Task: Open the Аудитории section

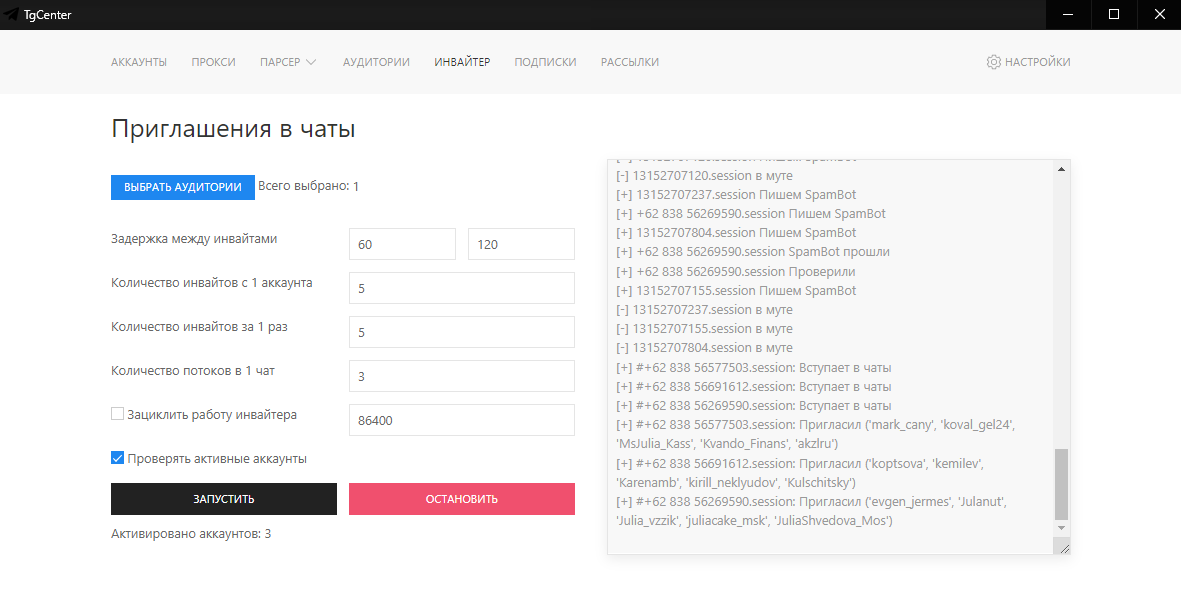Action: (376, 62)
